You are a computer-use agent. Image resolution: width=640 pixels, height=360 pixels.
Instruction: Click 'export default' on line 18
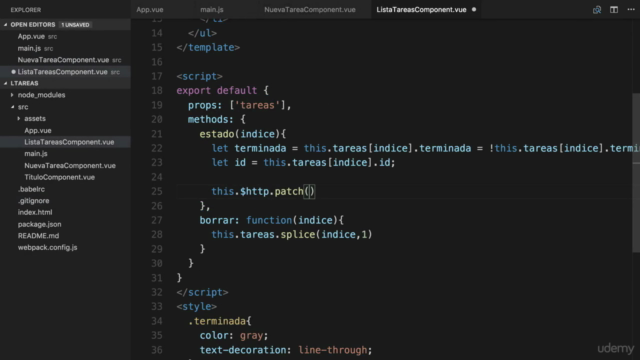[217, 91]
